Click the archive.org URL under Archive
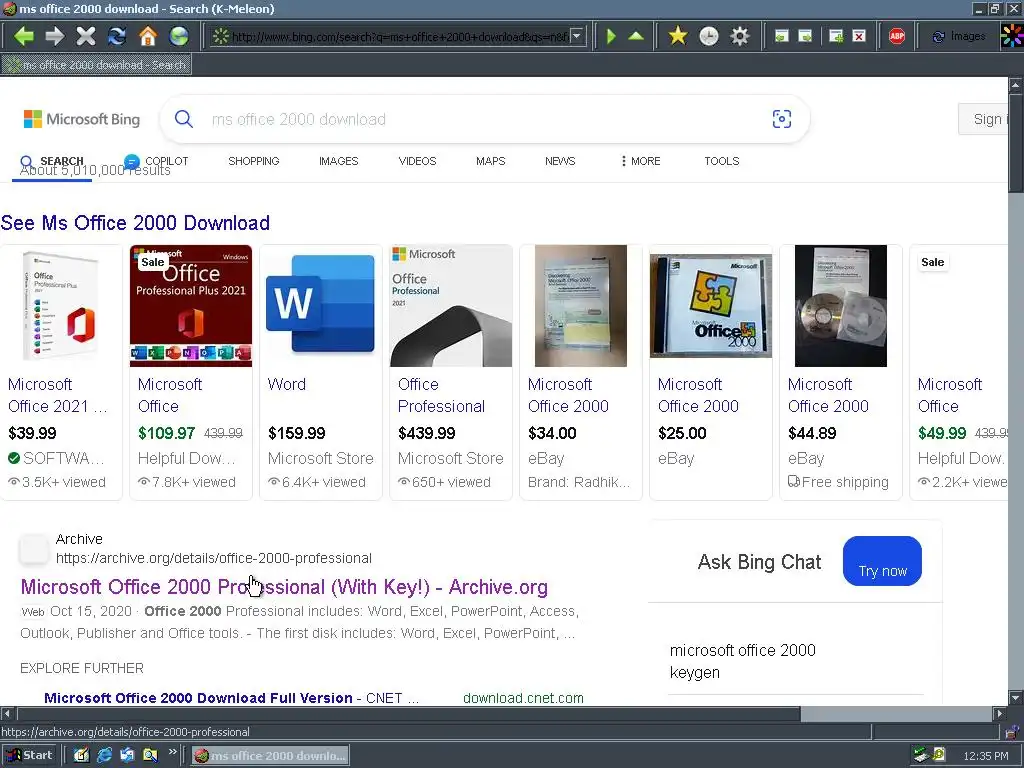The image size is (1024, 768). [214, 558]
